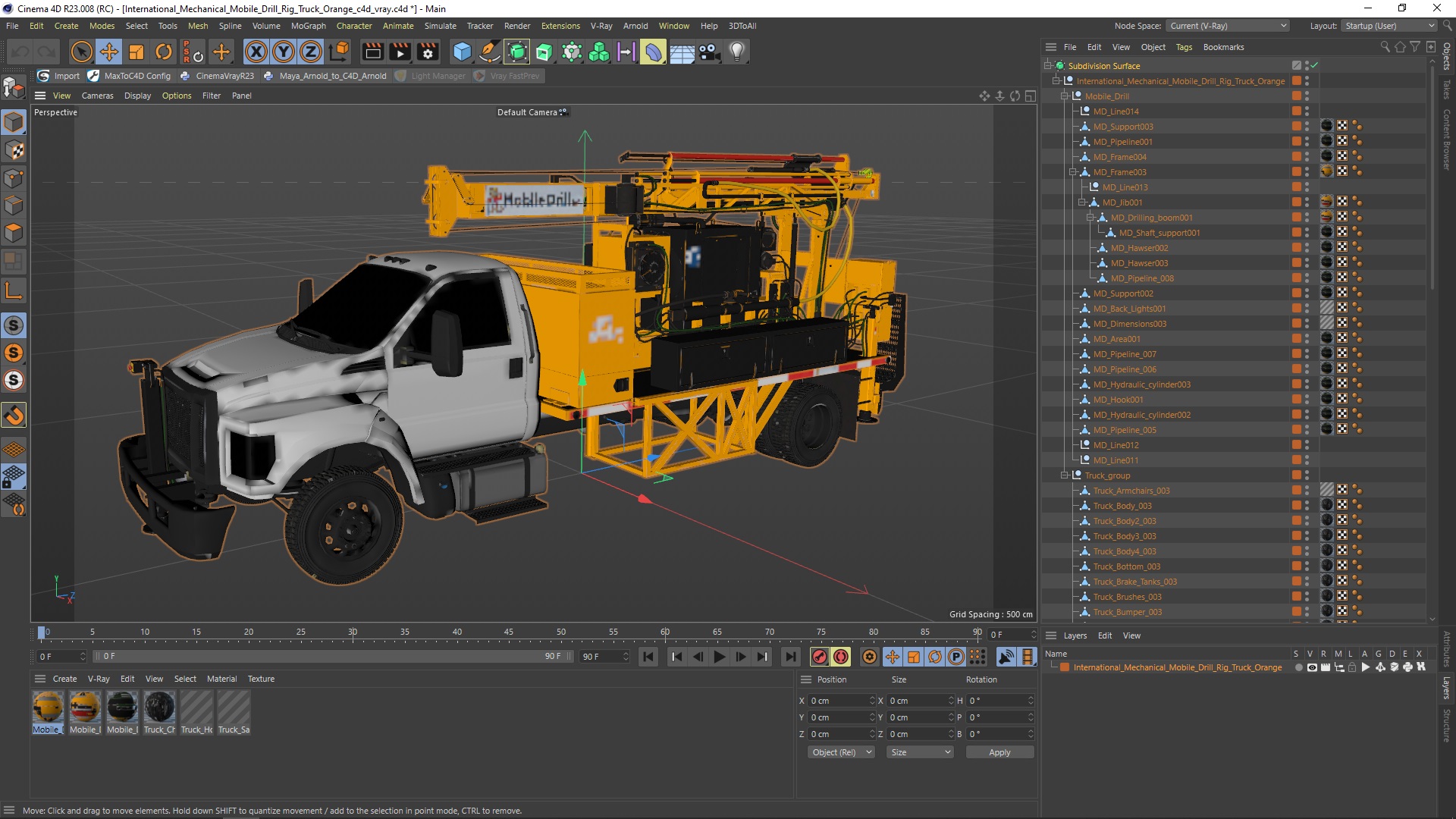The height and width of the screenshot is (819, 1456).
Task: Click the Import script button
Action: coord(58,76)
